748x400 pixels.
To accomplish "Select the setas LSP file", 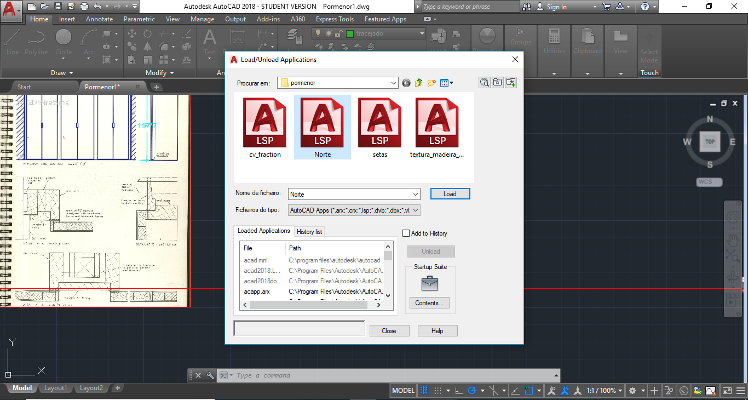I will (380, 128).
